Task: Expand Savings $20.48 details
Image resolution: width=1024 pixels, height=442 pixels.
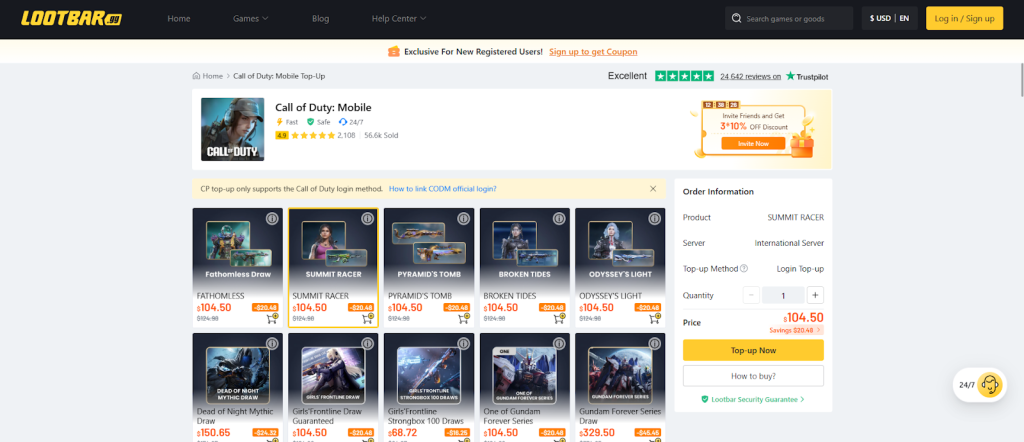Action: (x=796, y=330)
